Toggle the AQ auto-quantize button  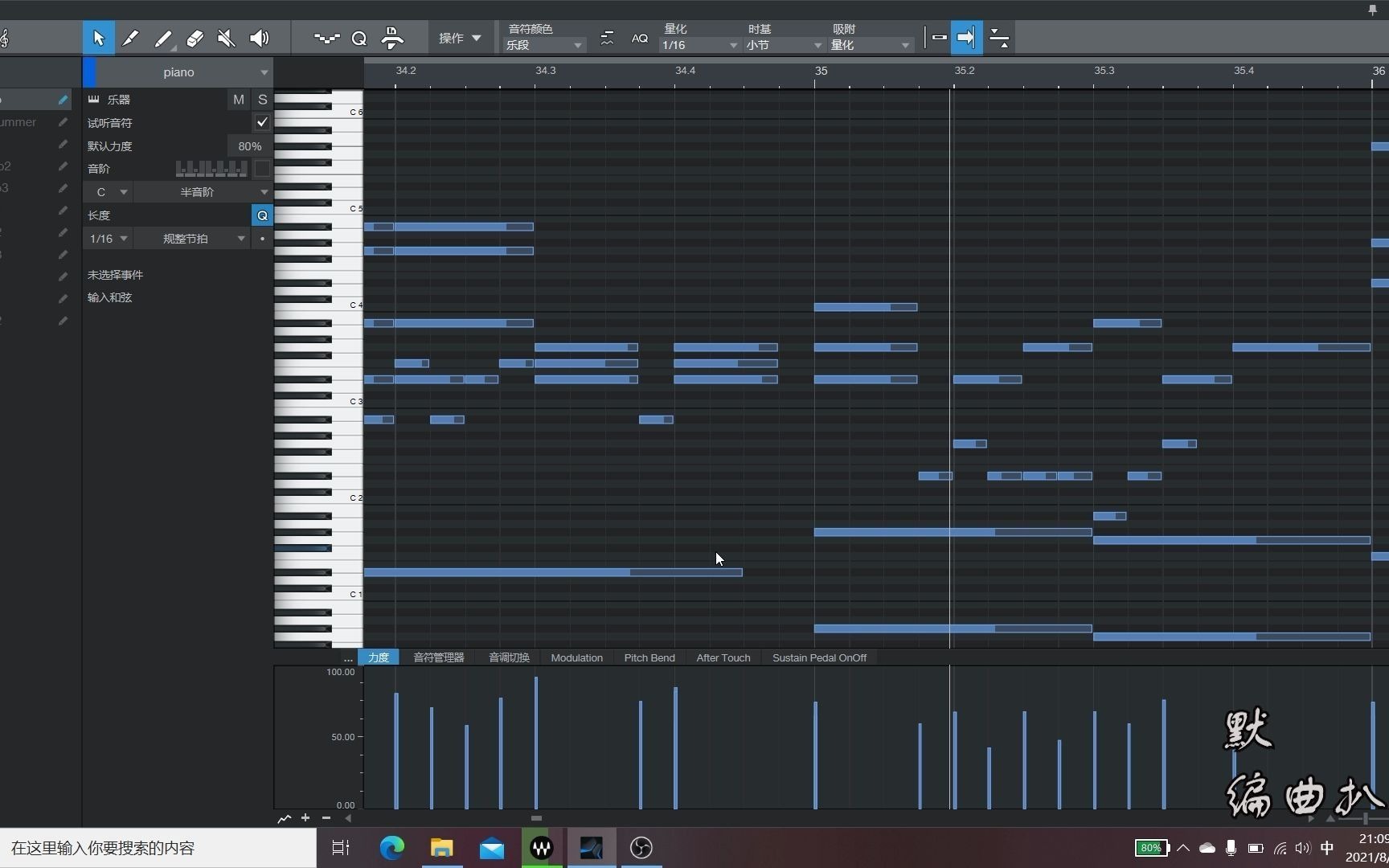[640, 38]
